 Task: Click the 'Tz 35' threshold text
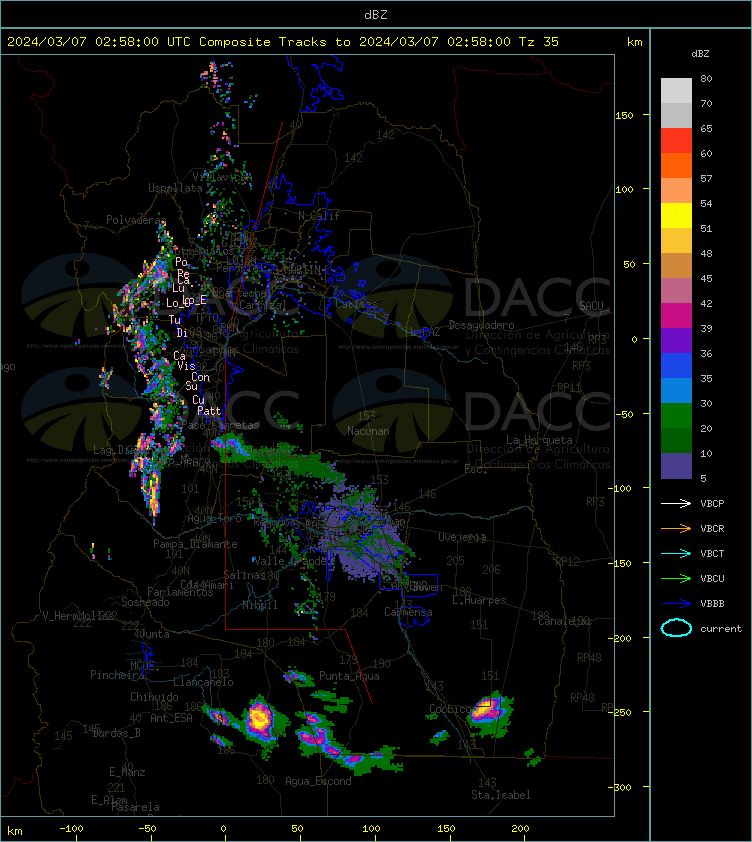coord(539,42)
